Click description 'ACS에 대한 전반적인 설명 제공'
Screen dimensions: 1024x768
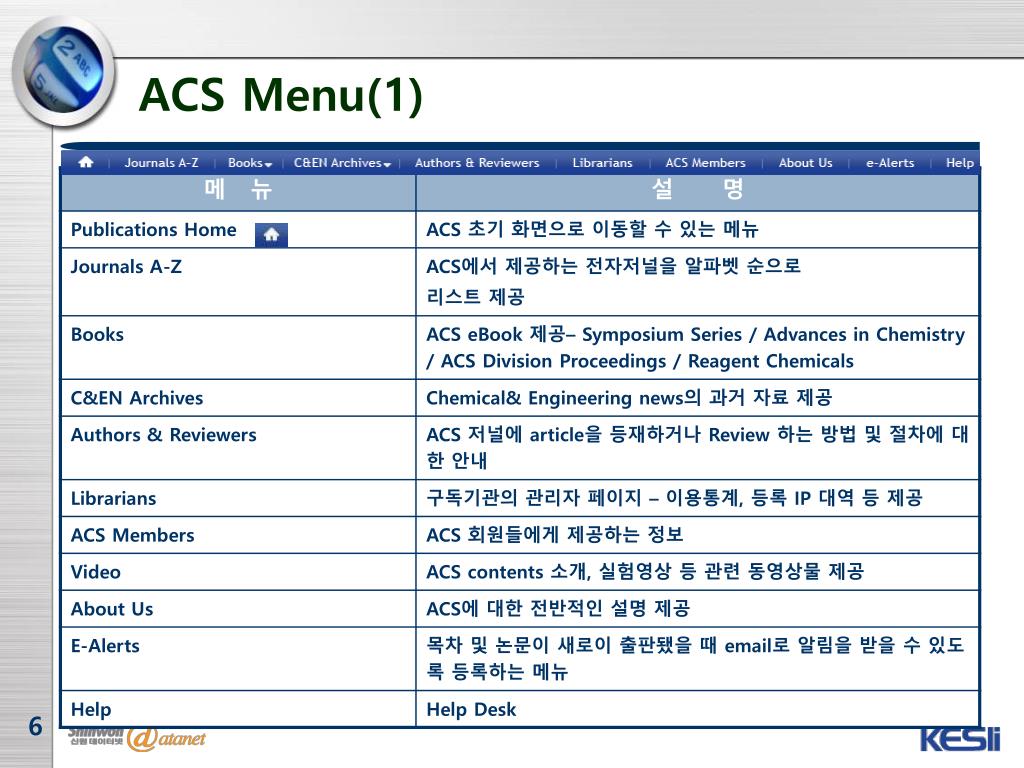click(x=558, y=609)
